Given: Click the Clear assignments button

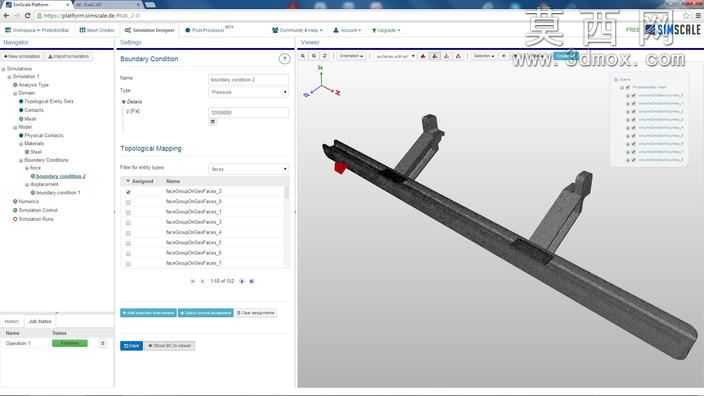Looking at the screenshot, I should 255,313.
